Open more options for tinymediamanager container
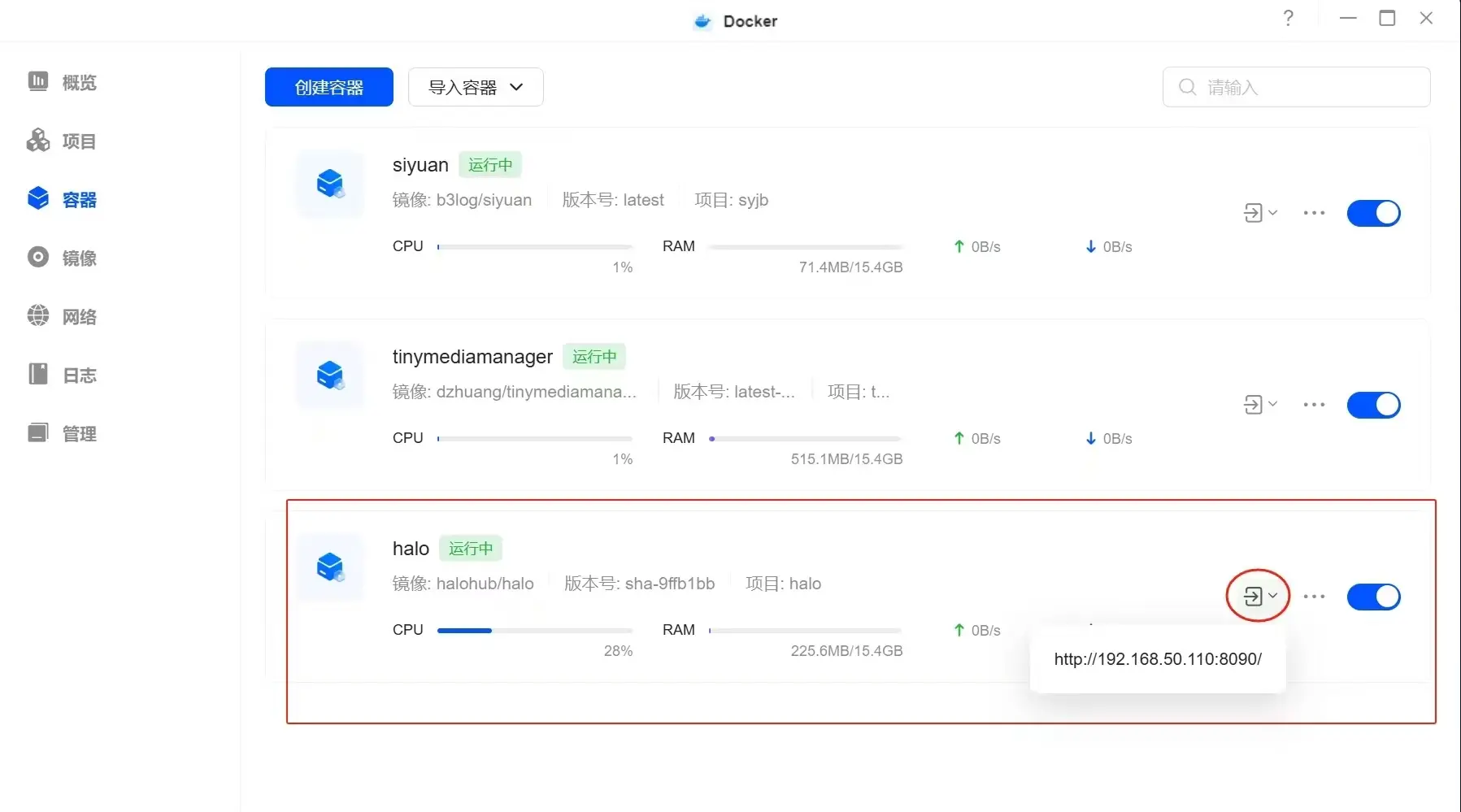 click(1314, 405)
